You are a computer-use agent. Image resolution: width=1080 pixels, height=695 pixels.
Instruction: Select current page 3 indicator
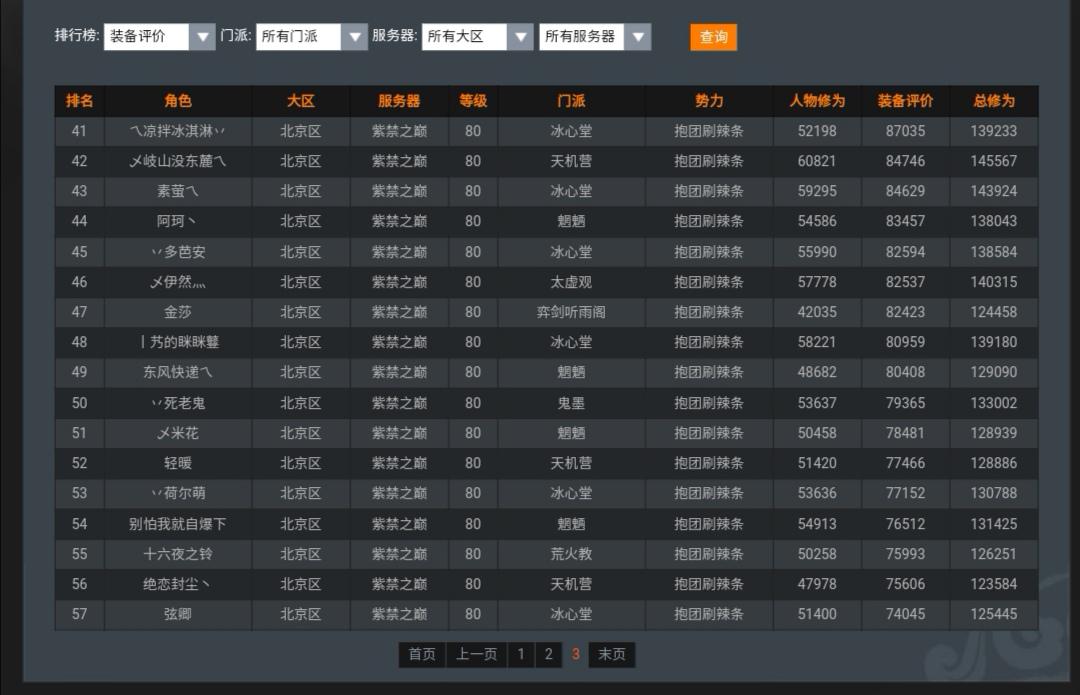pos(576,654)
